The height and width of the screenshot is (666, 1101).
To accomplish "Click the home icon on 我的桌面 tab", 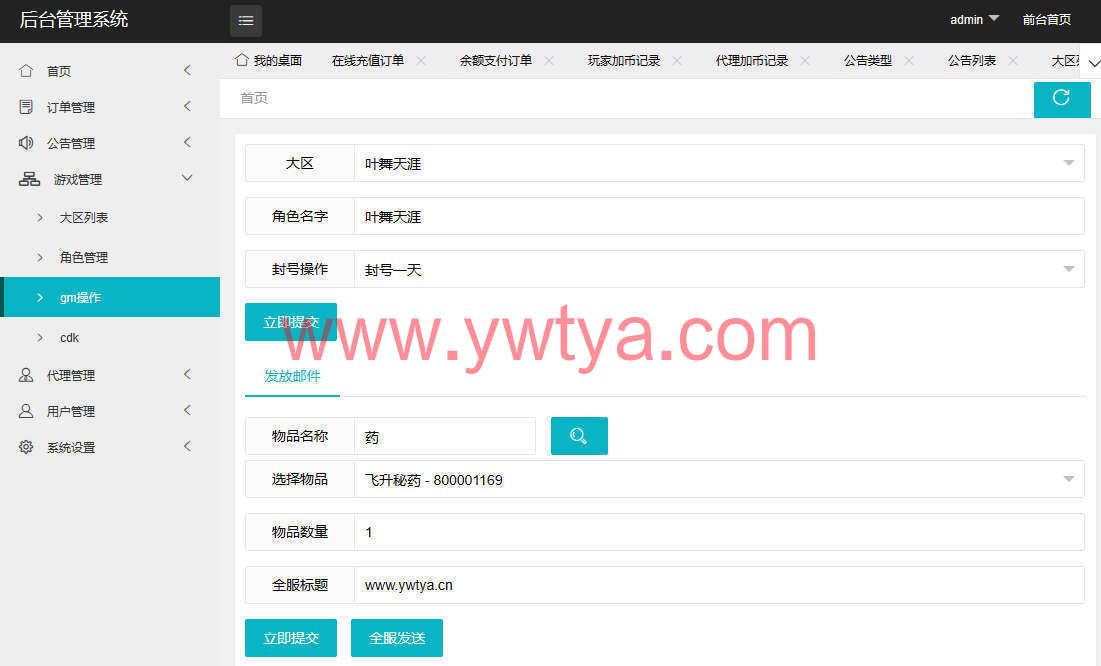I will pyautogui.click(x=242, y=60).
